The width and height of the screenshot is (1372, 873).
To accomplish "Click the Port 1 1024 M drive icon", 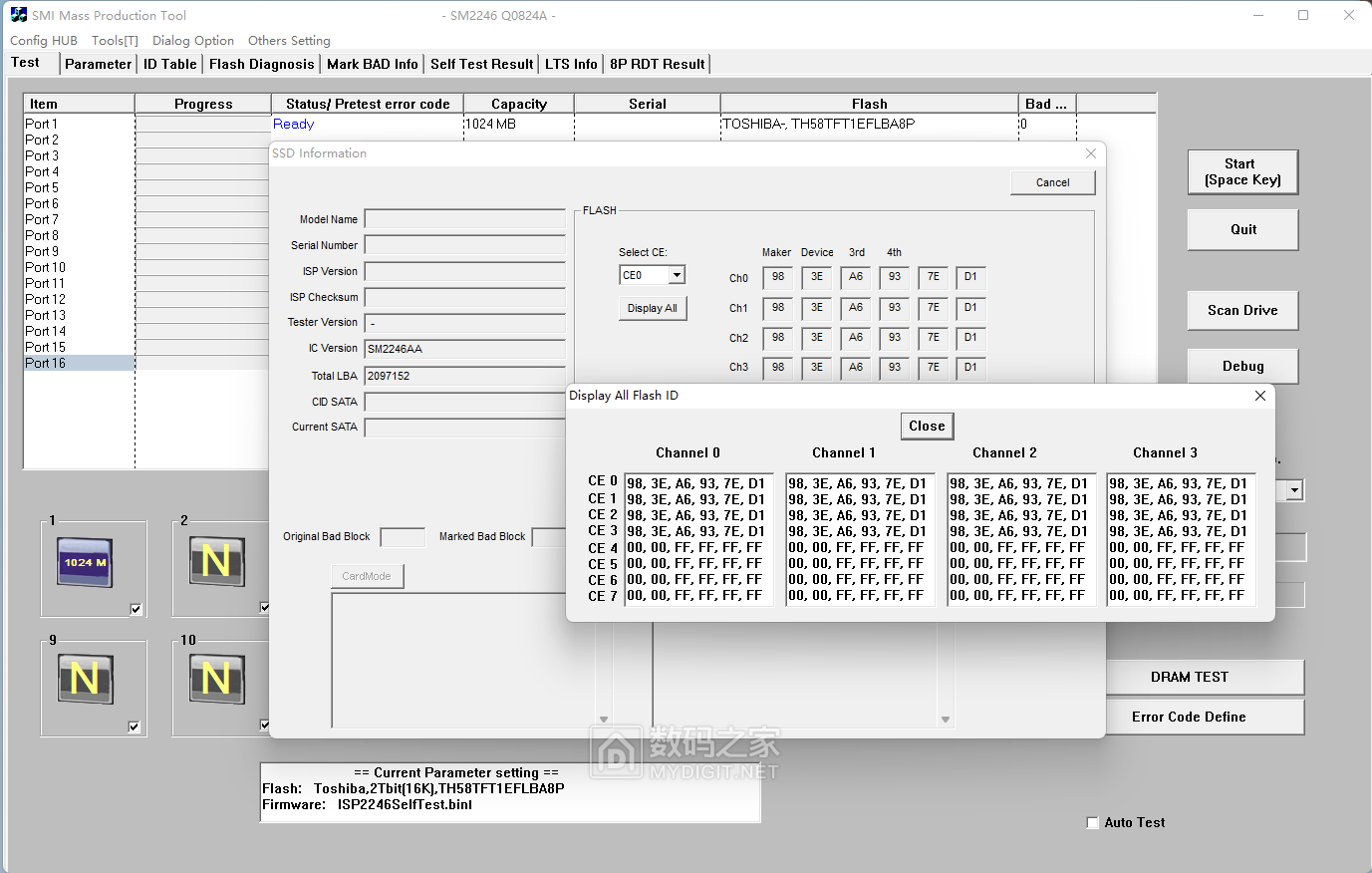I will (x=85, y=563).
